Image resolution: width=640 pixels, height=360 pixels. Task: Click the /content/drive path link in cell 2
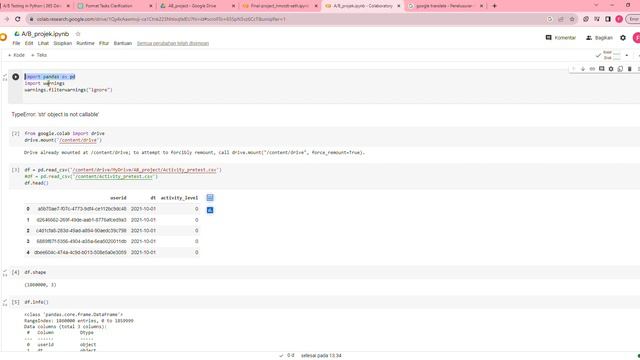click(78, 140)
